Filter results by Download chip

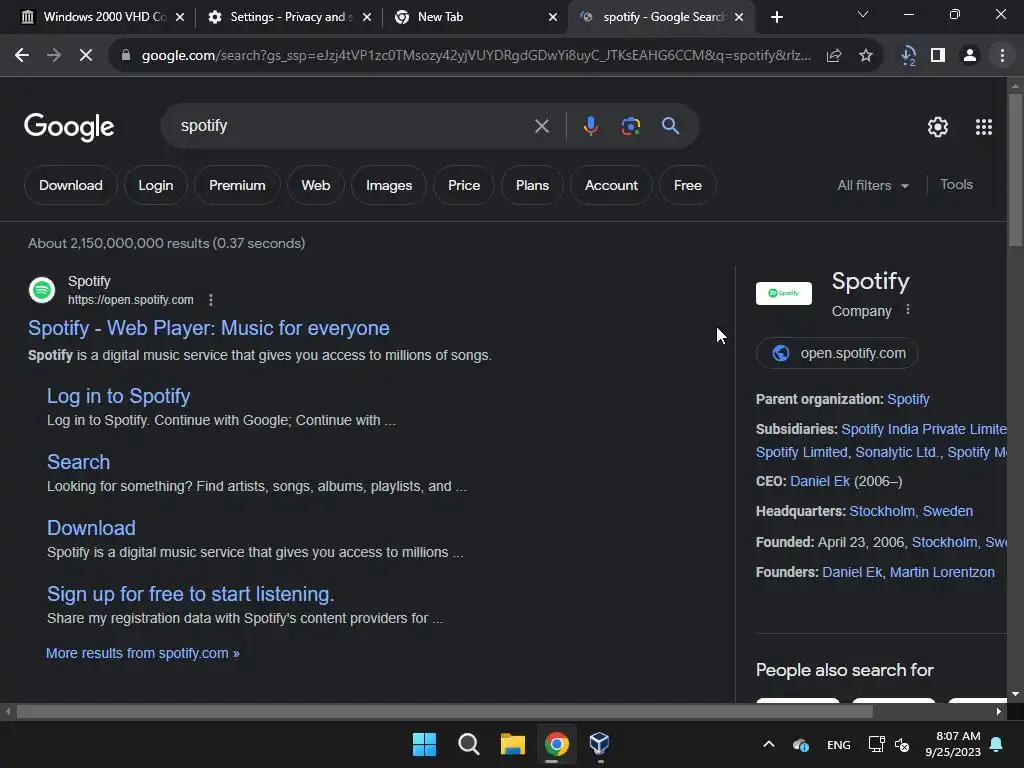71,185
